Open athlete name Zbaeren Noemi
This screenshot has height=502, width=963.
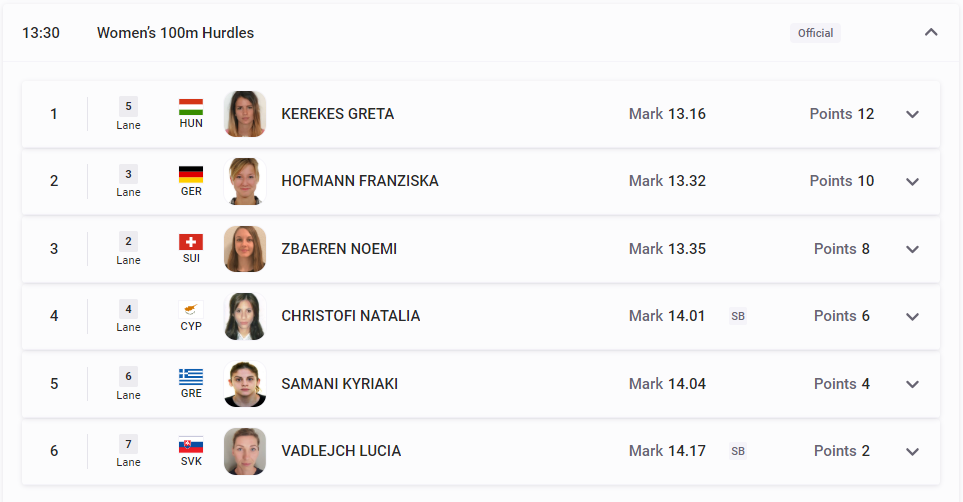pyautogui.click(x=339, y=249)
